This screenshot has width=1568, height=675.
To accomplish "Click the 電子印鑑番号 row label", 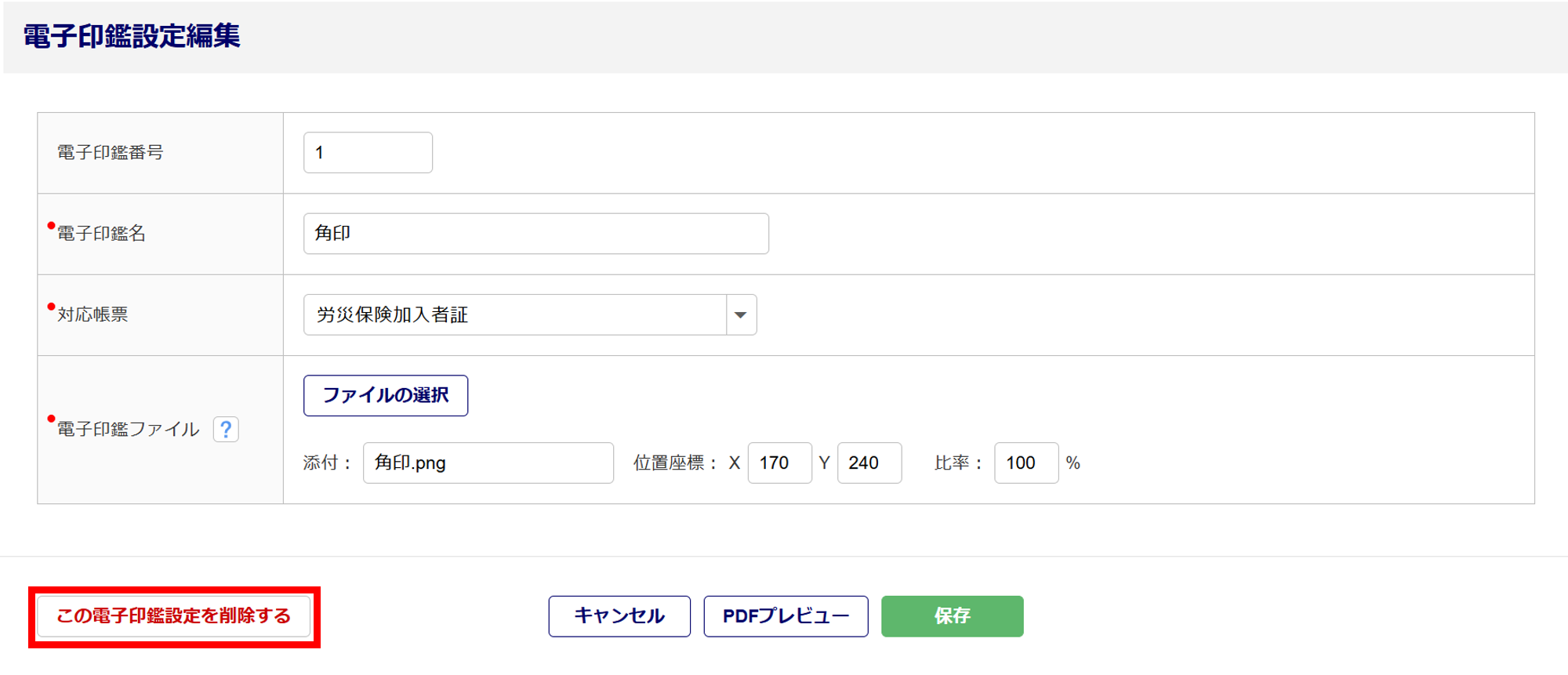I will tap(111, 153).
